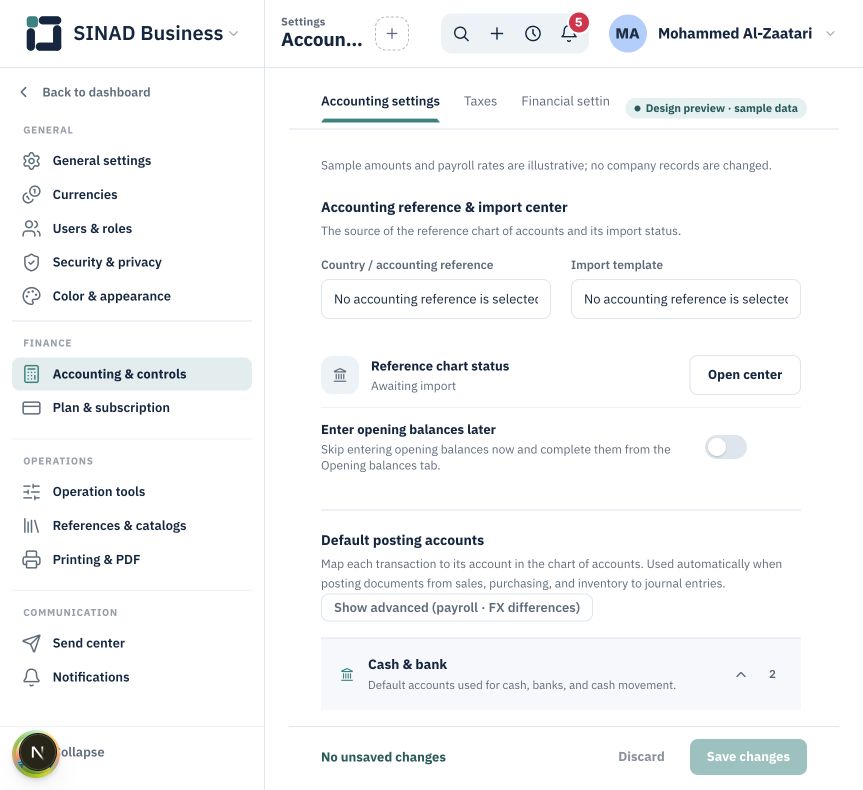Click the Open center button
The image size is (863, 790).
click(x=745, y=375)
